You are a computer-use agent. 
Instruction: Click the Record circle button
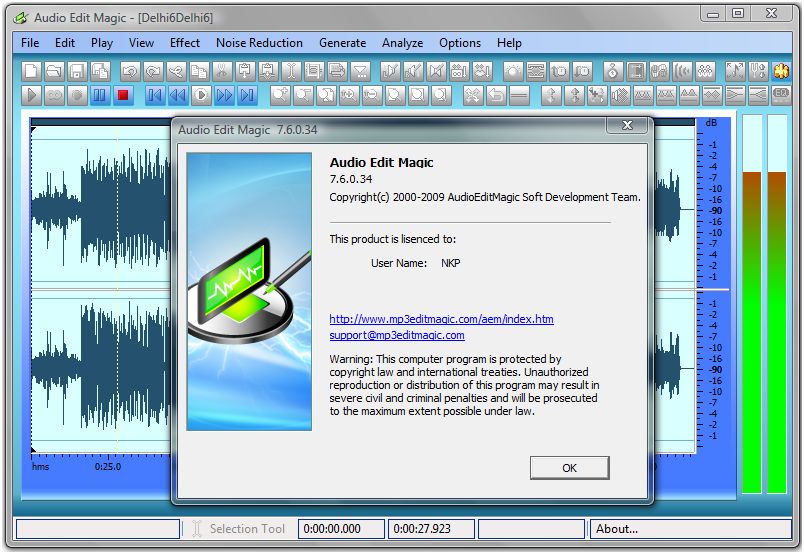click(x=77, y=94)
